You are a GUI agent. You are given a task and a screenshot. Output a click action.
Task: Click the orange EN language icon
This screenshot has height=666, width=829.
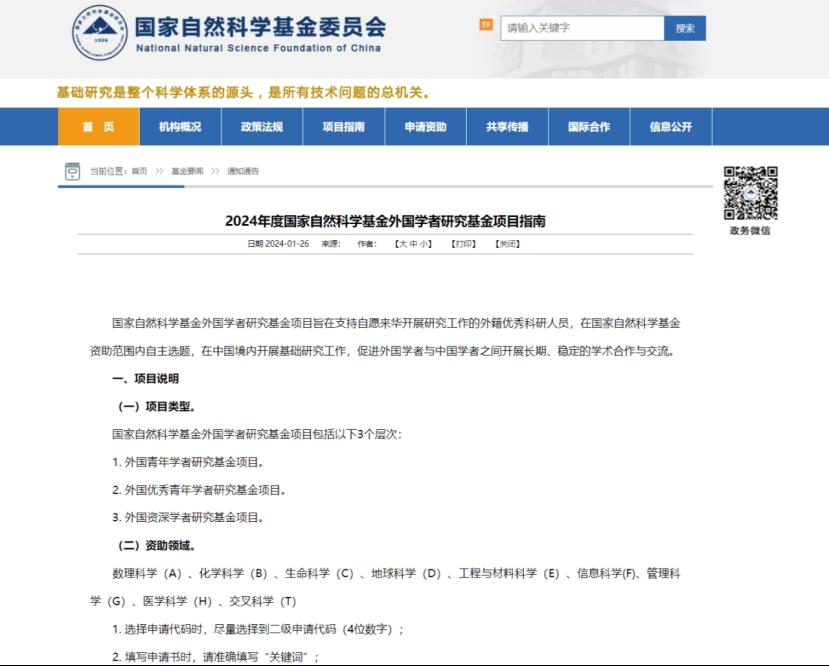[486, 25]
